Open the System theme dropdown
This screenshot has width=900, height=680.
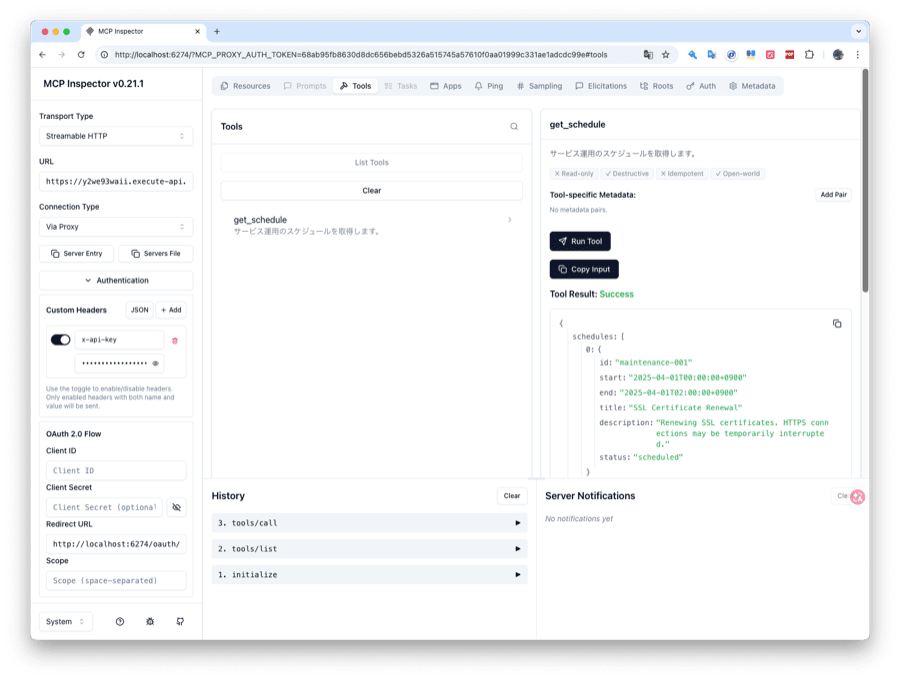[x=65, y=621]
